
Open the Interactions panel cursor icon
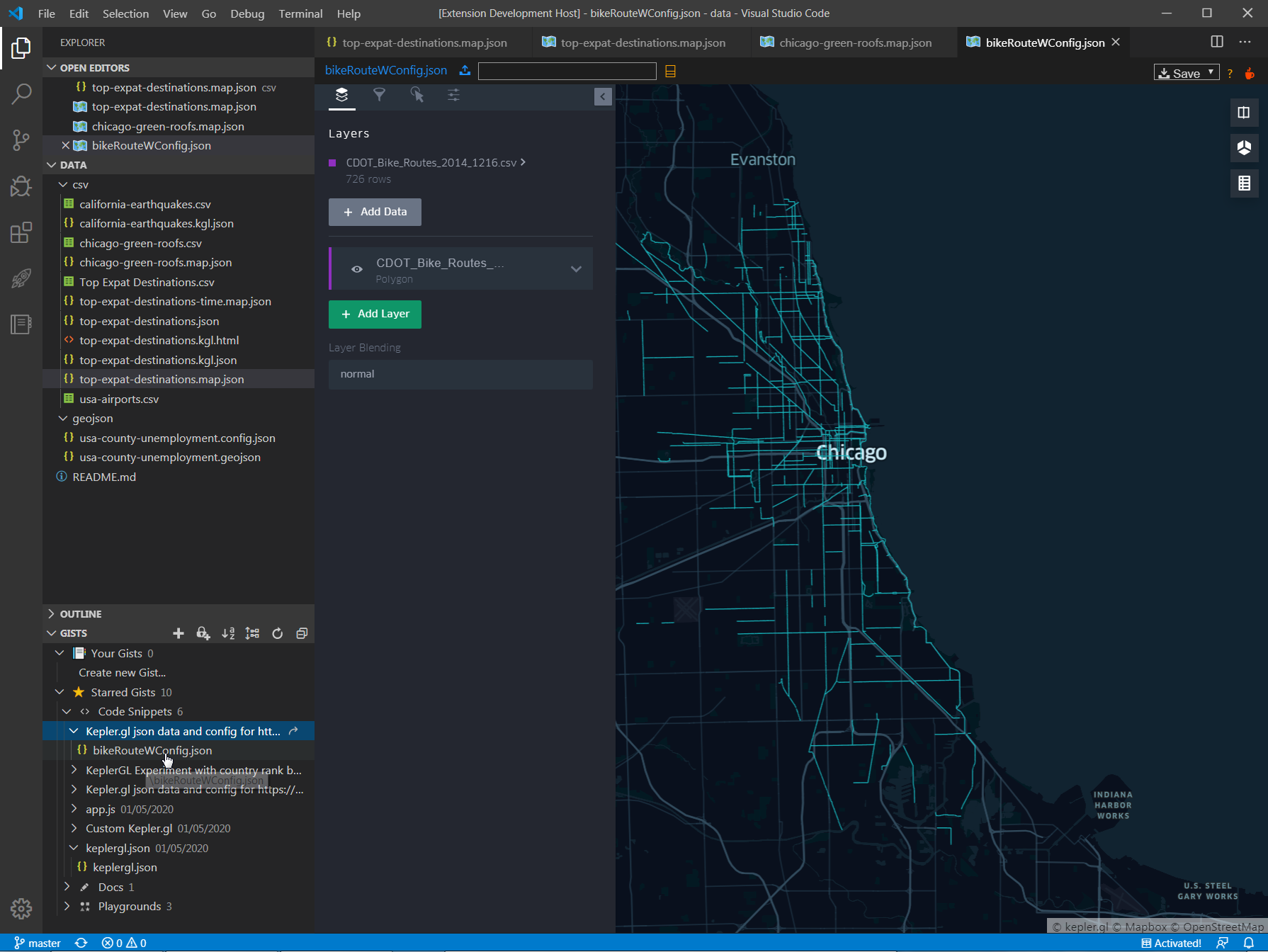tap(417, 95)
